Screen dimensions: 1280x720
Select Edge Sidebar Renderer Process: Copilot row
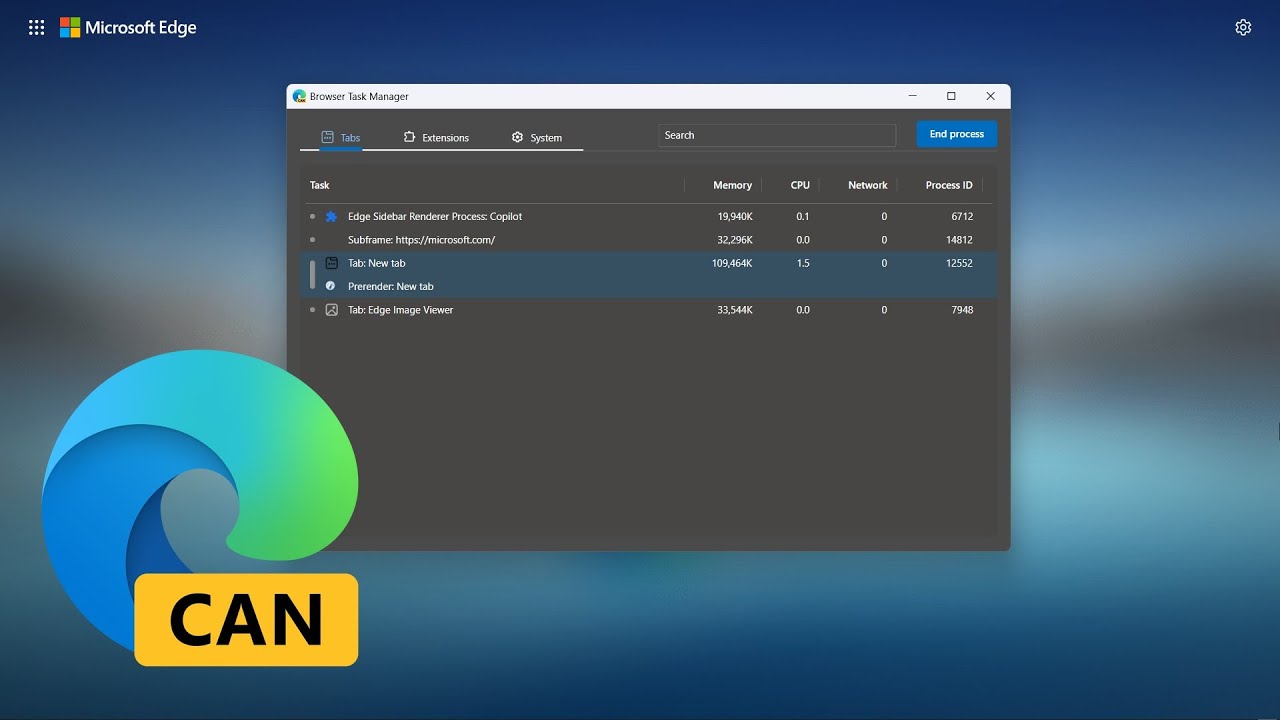[649, 216]
